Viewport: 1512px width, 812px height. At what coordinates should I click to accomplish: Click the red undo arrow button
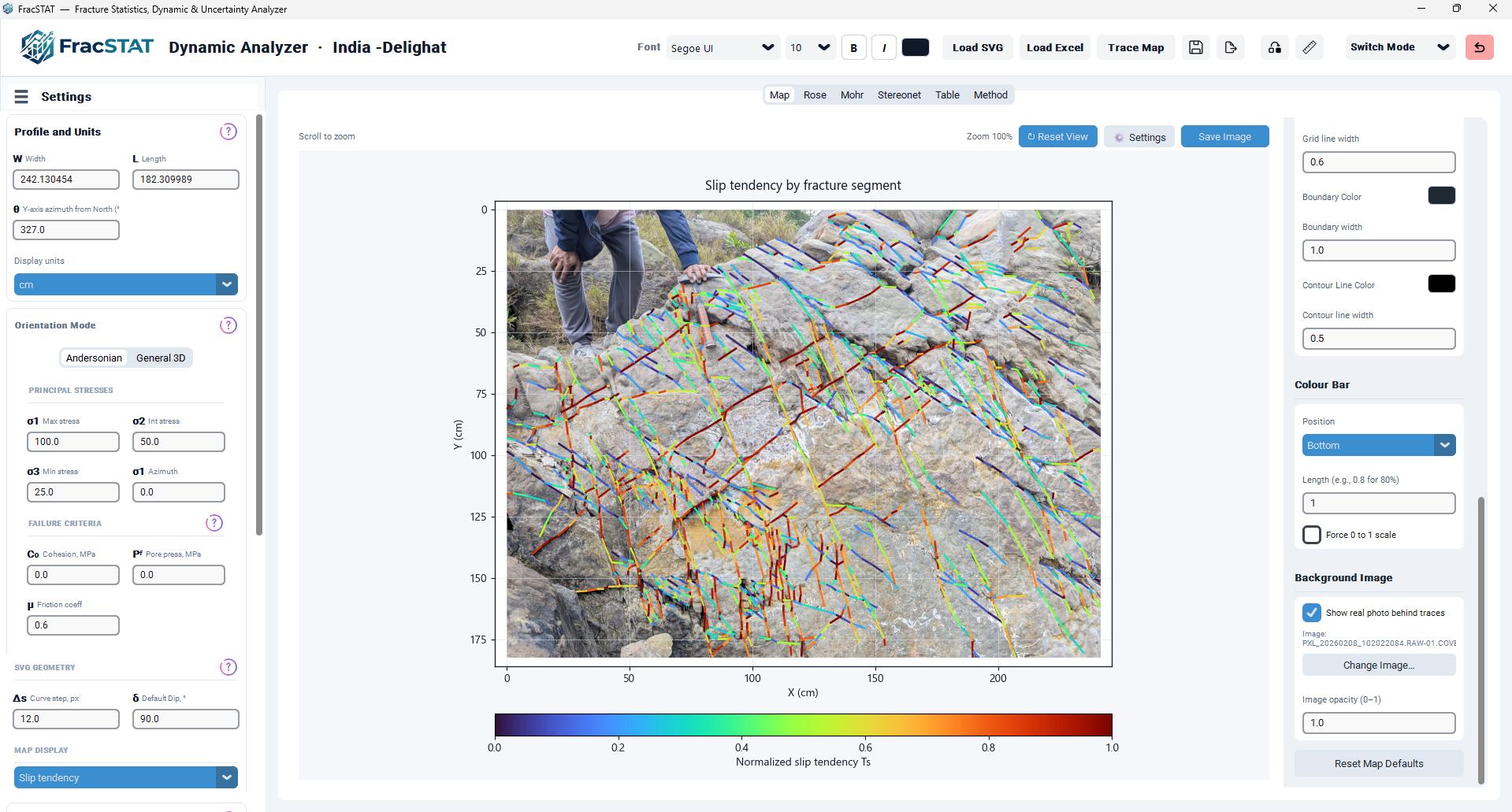tap(1480, 47)
